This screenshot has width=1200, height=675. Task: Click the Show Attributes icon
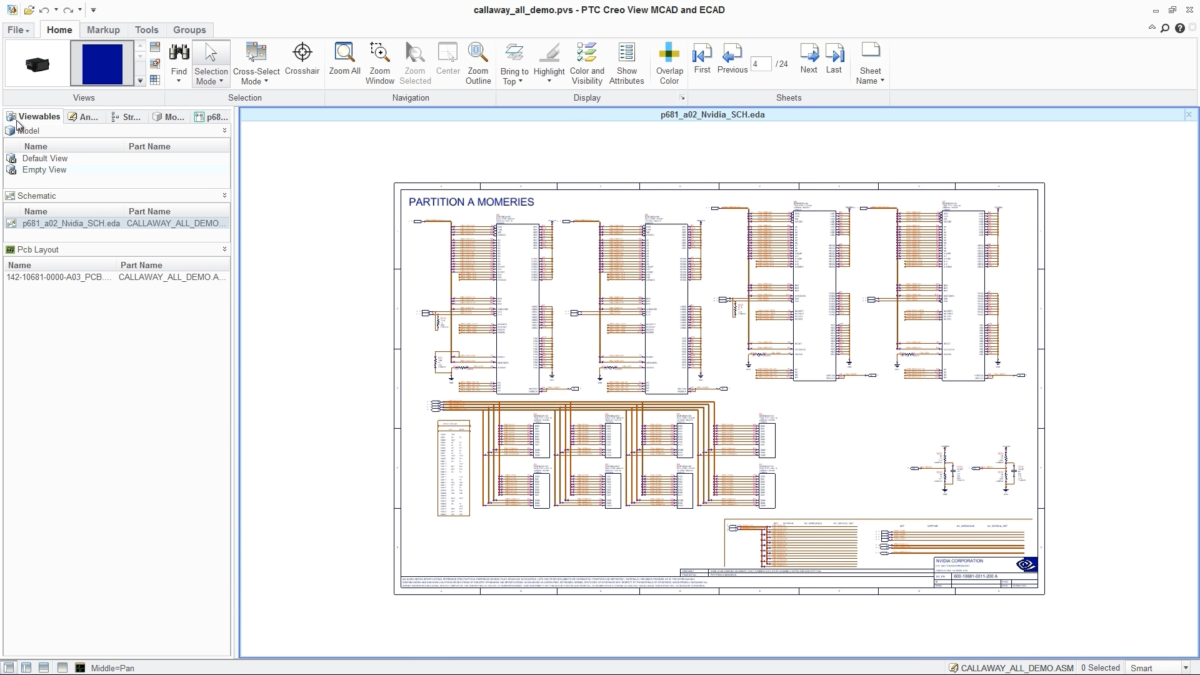click(x=626, y=62)
